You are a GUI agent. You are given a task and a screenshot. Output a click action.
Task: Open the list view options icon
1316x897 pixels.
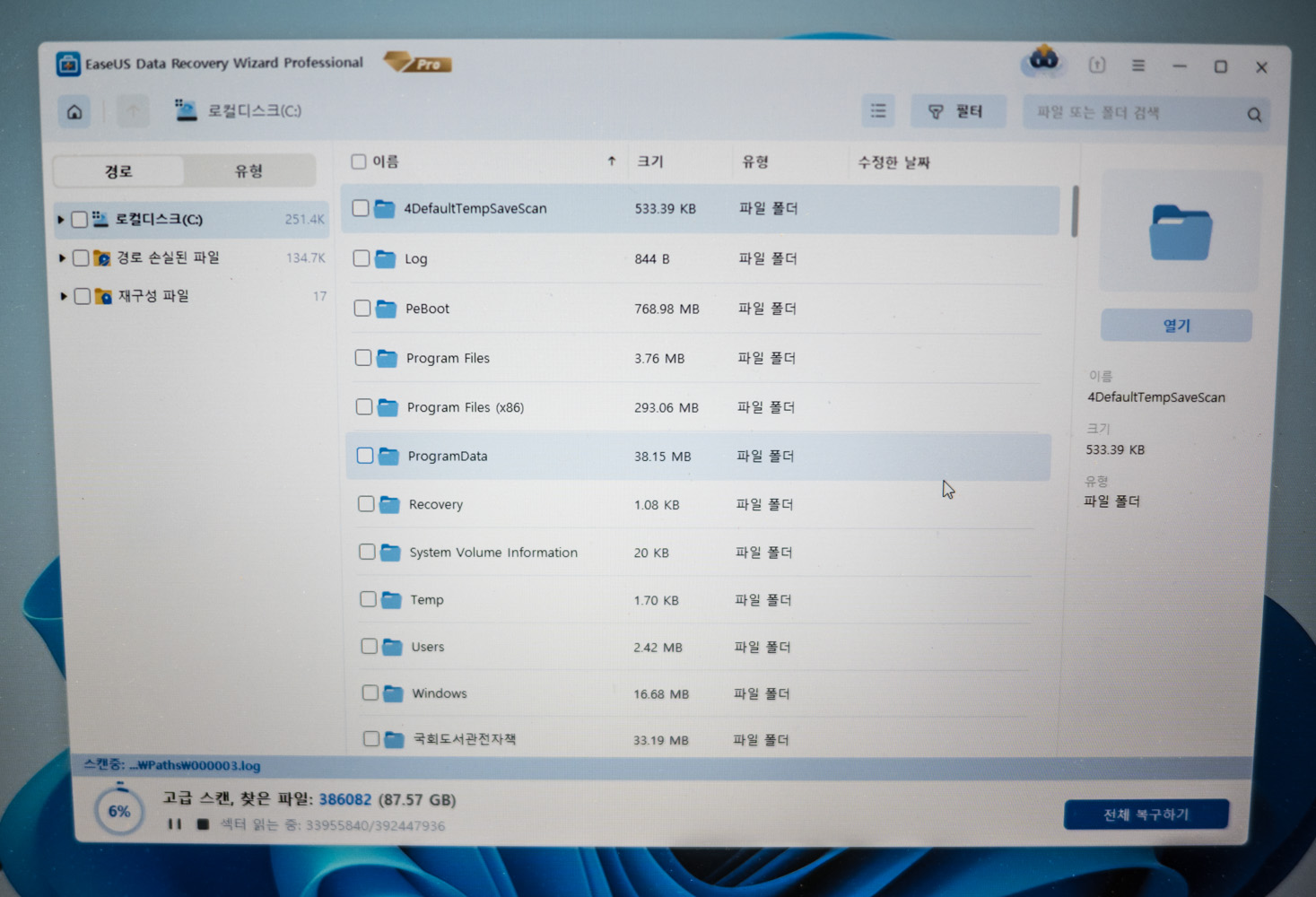(x=877, y=110)
